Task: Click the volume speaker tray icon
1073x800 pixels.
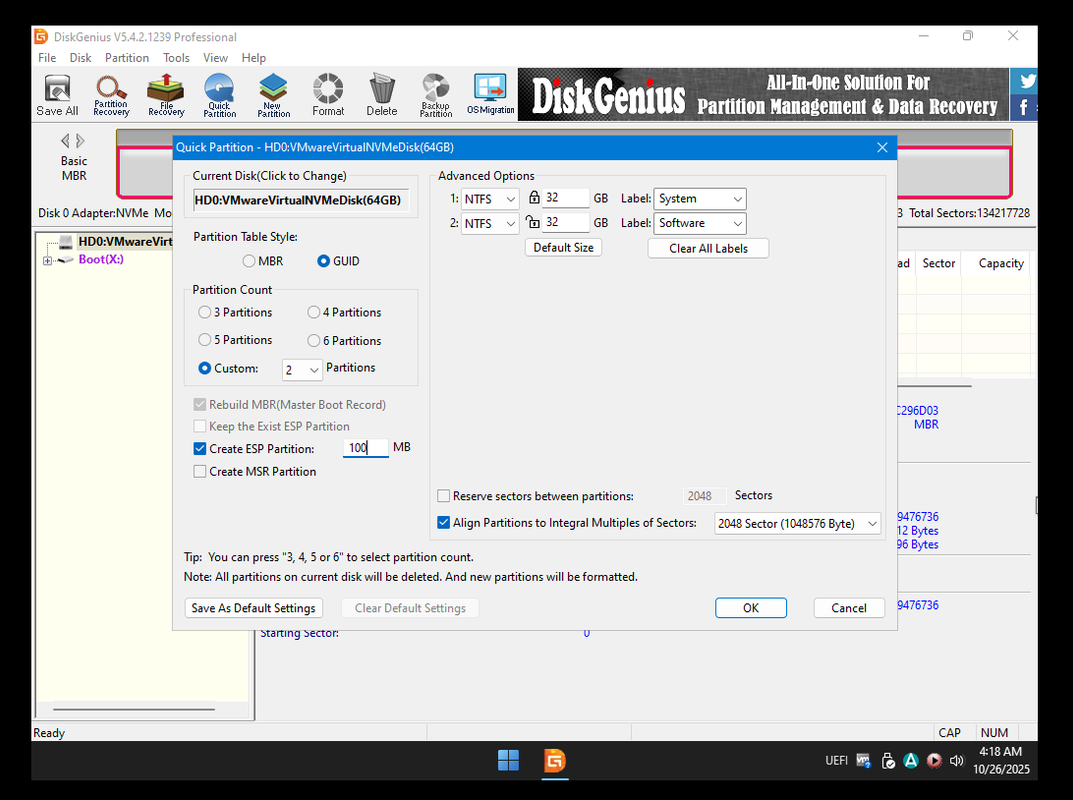Action: [957, 761]
